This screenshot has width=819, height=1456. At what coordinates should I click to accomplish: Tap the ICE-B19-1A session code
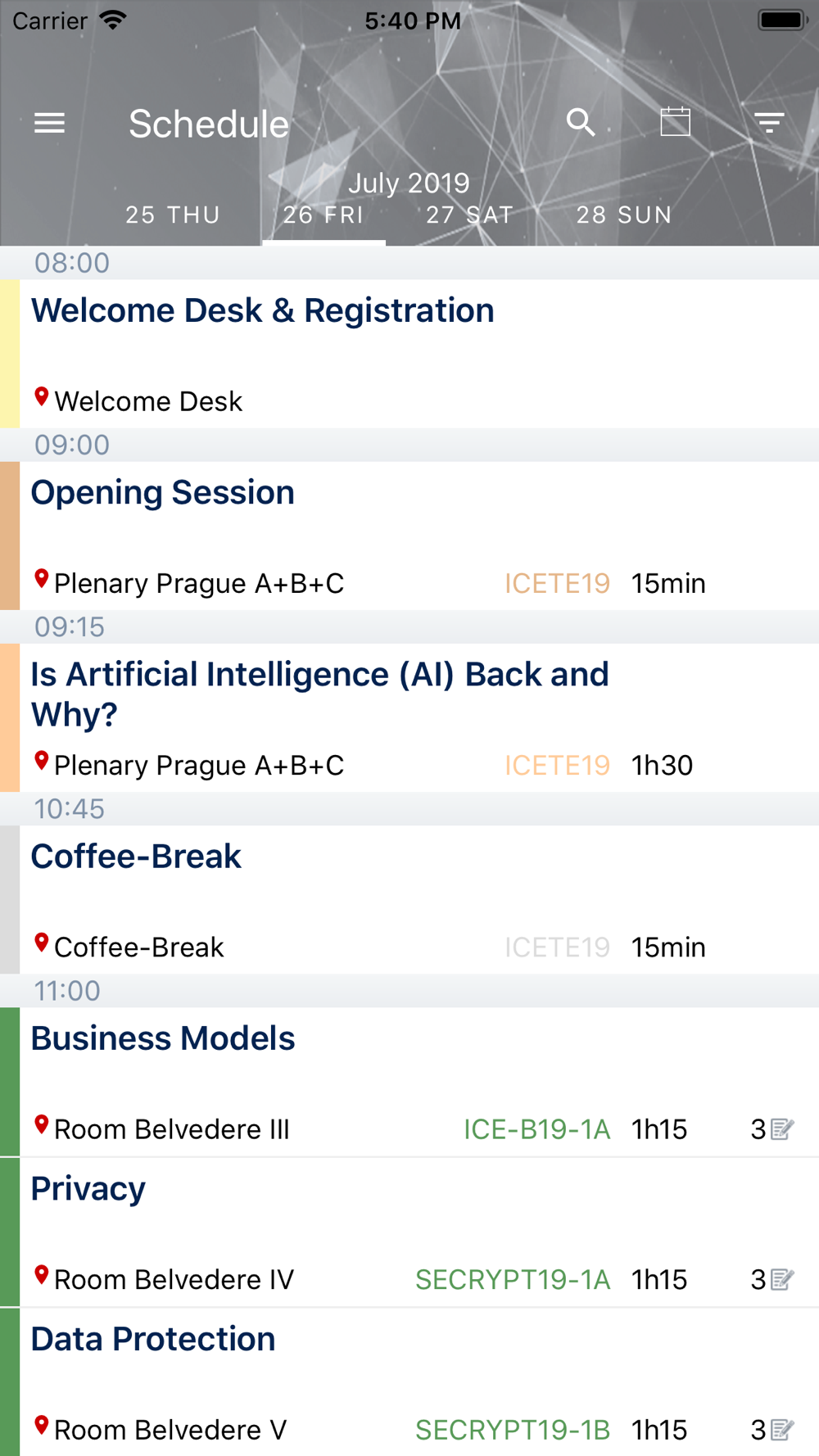536,1129
